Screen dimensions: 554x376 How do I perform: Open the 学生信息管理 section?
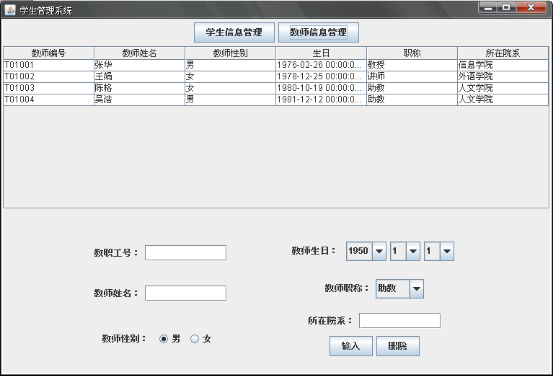[234, 33]
